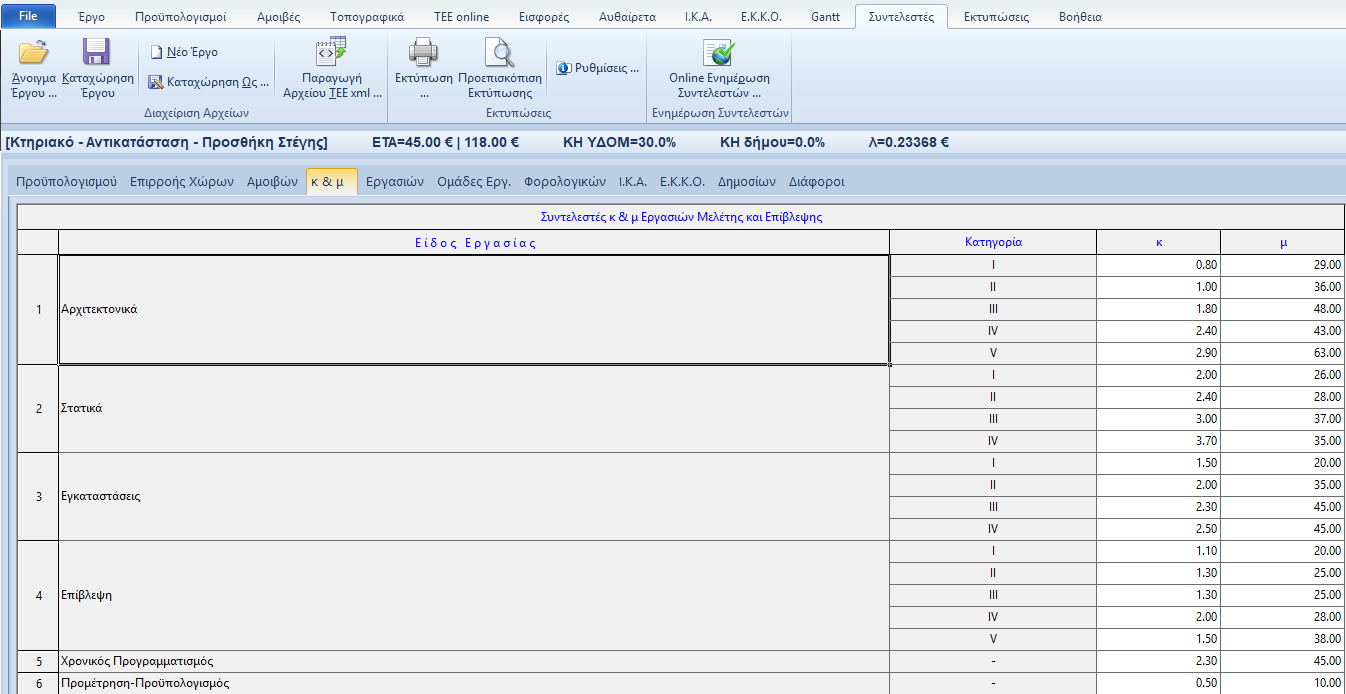1346x694 pixels.
Task: Select the Φορολογικών sub-tab
Action: (x=564, y=182)
